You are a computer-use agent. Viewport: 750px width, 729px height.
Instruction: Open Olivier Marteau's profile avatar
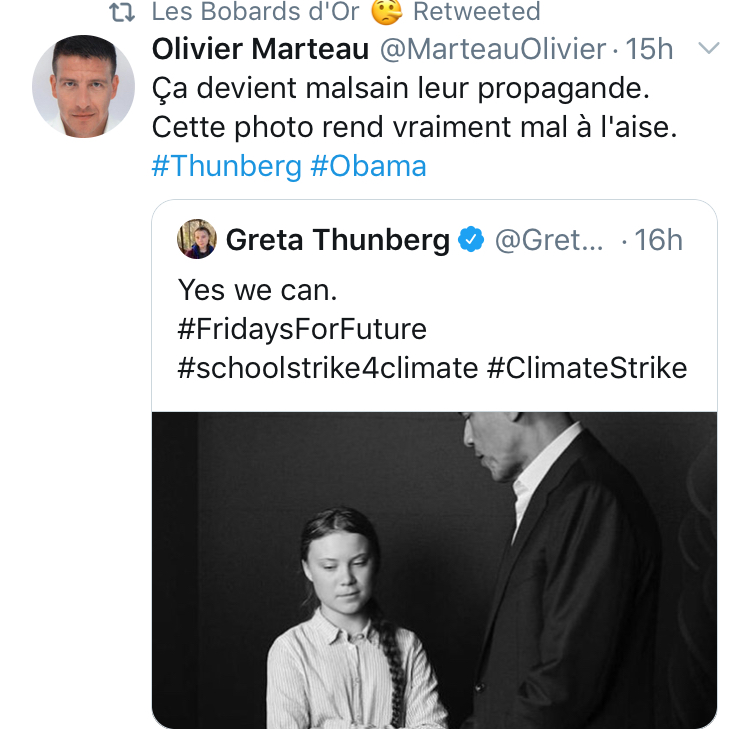(84, 86)
